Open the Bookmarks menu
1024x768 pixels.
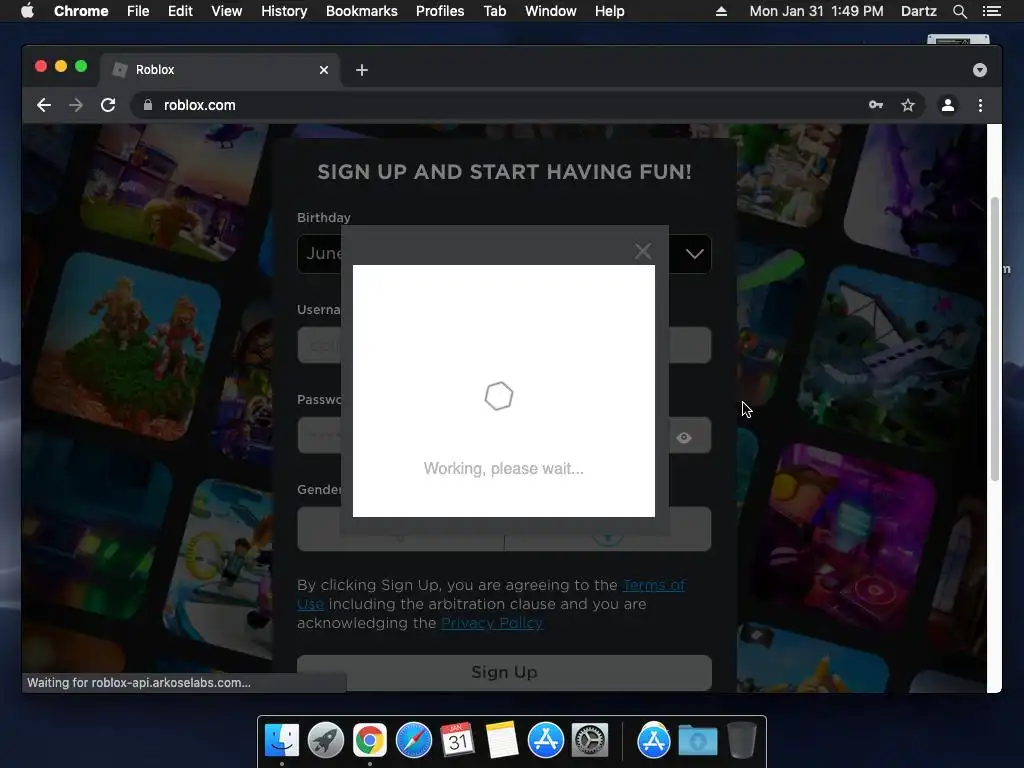point(362,11)
